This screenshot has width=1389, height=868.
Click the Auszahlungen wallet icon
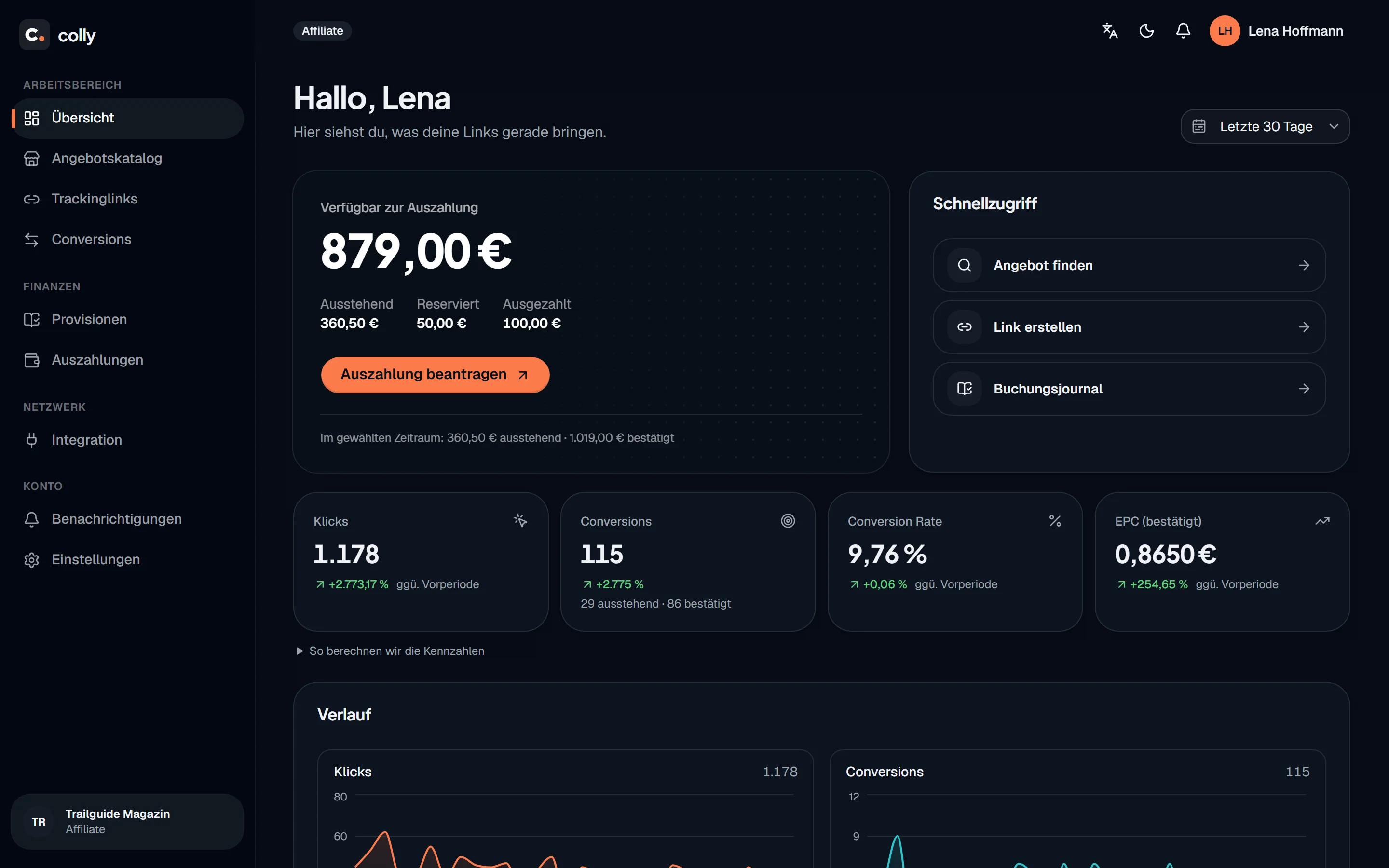tap(31, 360)
